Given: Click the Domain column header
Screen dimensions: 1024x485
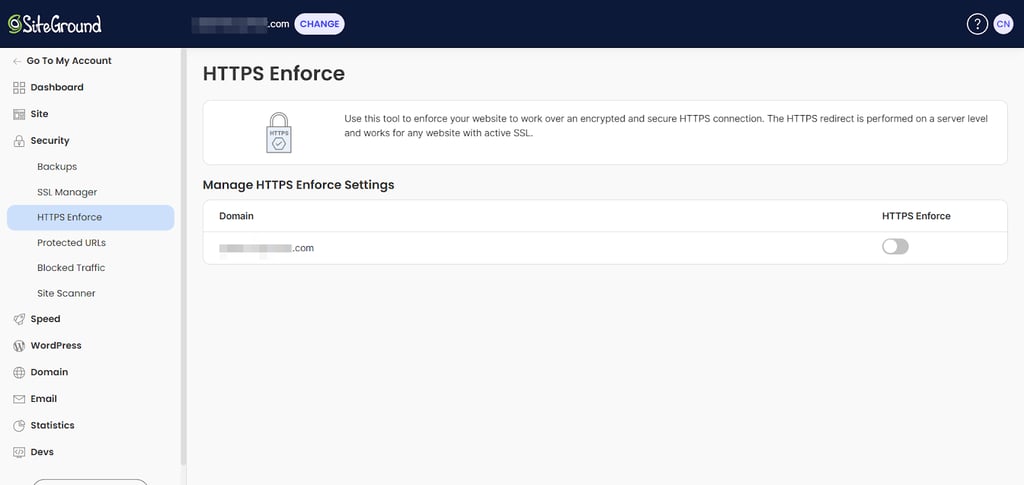Looking at the screenshot, I should [x=236, y=216].
